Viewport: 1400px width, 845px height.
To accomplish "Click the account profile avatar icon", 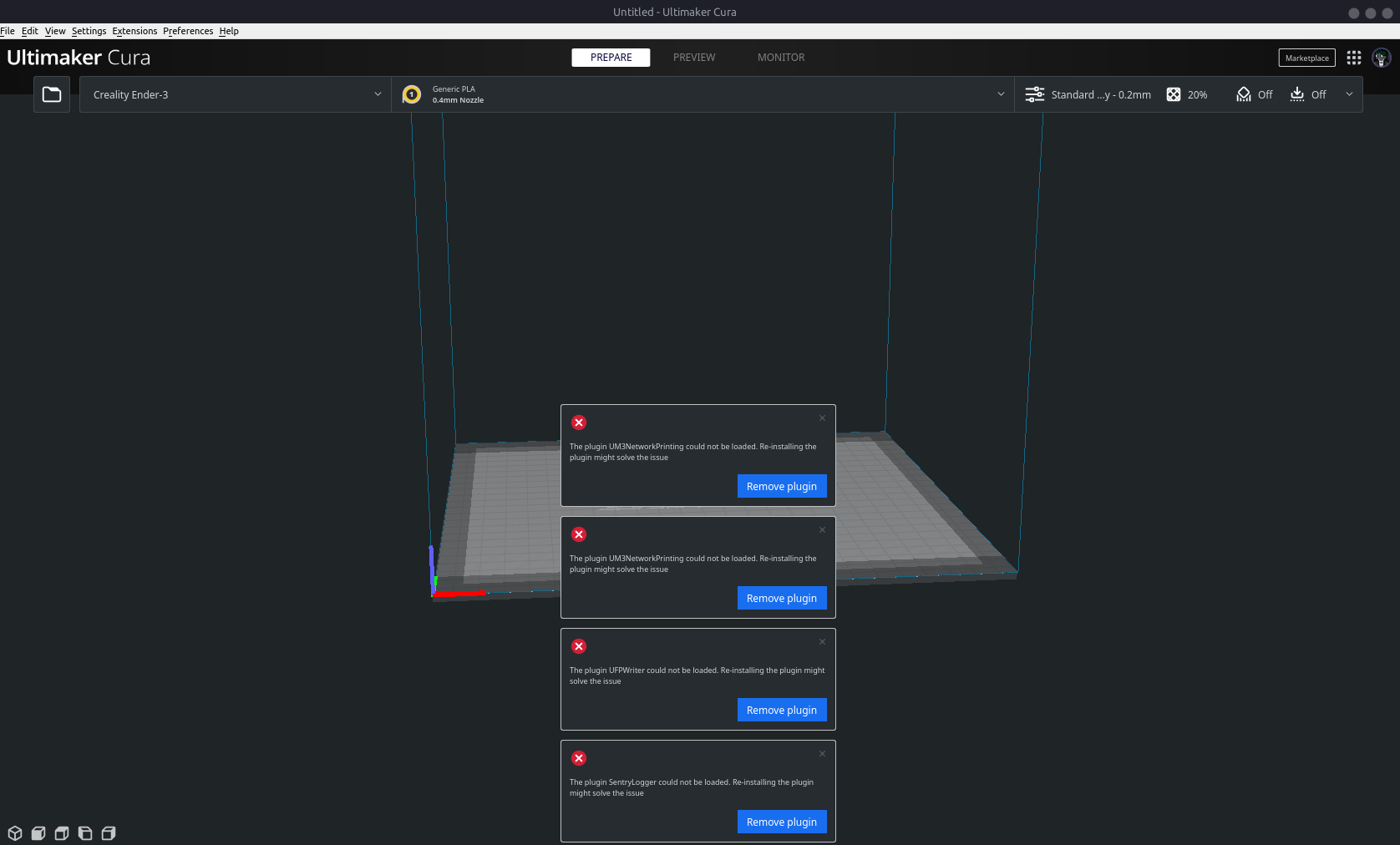I will 1382,58.
